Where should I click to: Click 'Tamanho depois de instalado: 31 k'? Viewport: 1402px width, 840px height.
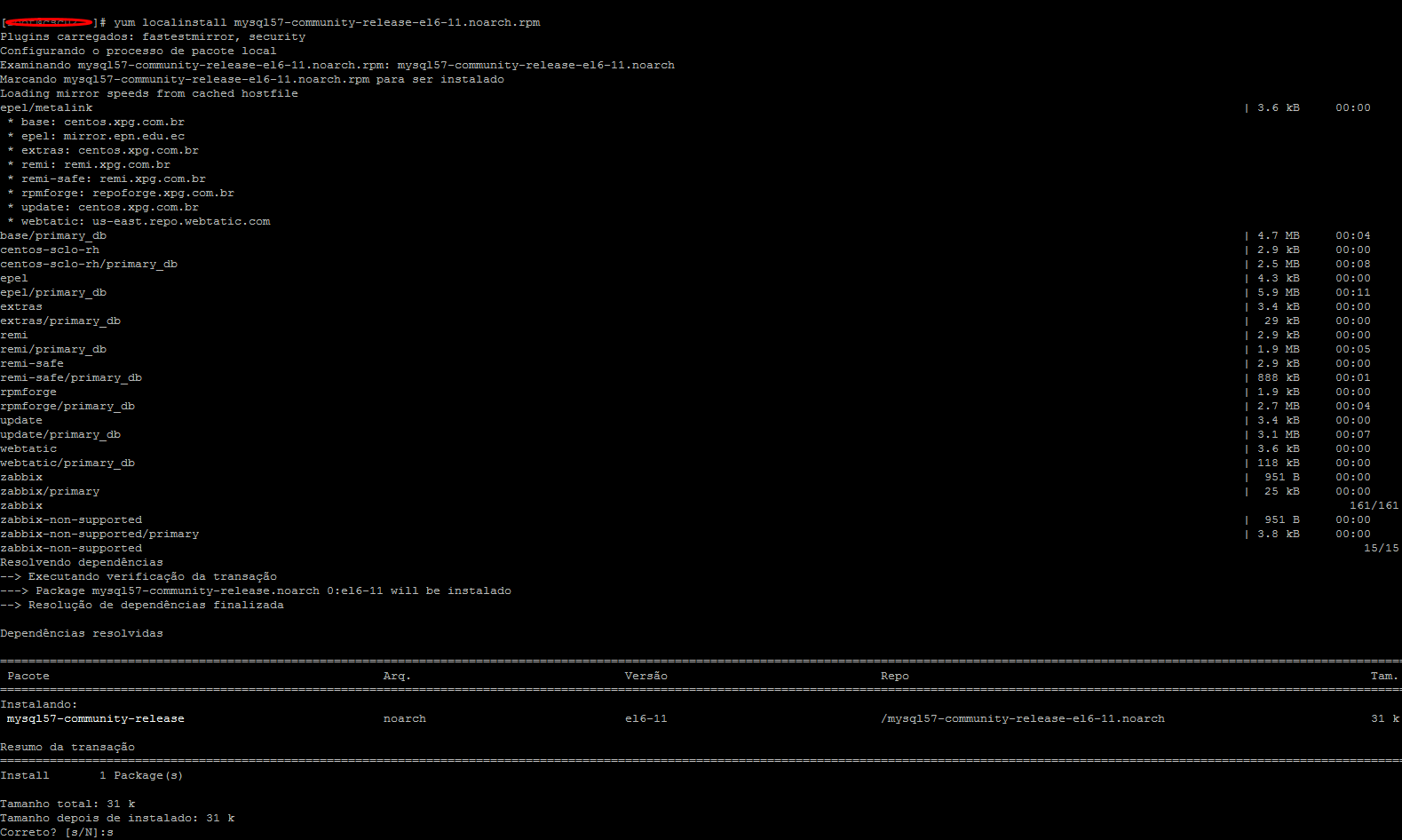(117, 818)
